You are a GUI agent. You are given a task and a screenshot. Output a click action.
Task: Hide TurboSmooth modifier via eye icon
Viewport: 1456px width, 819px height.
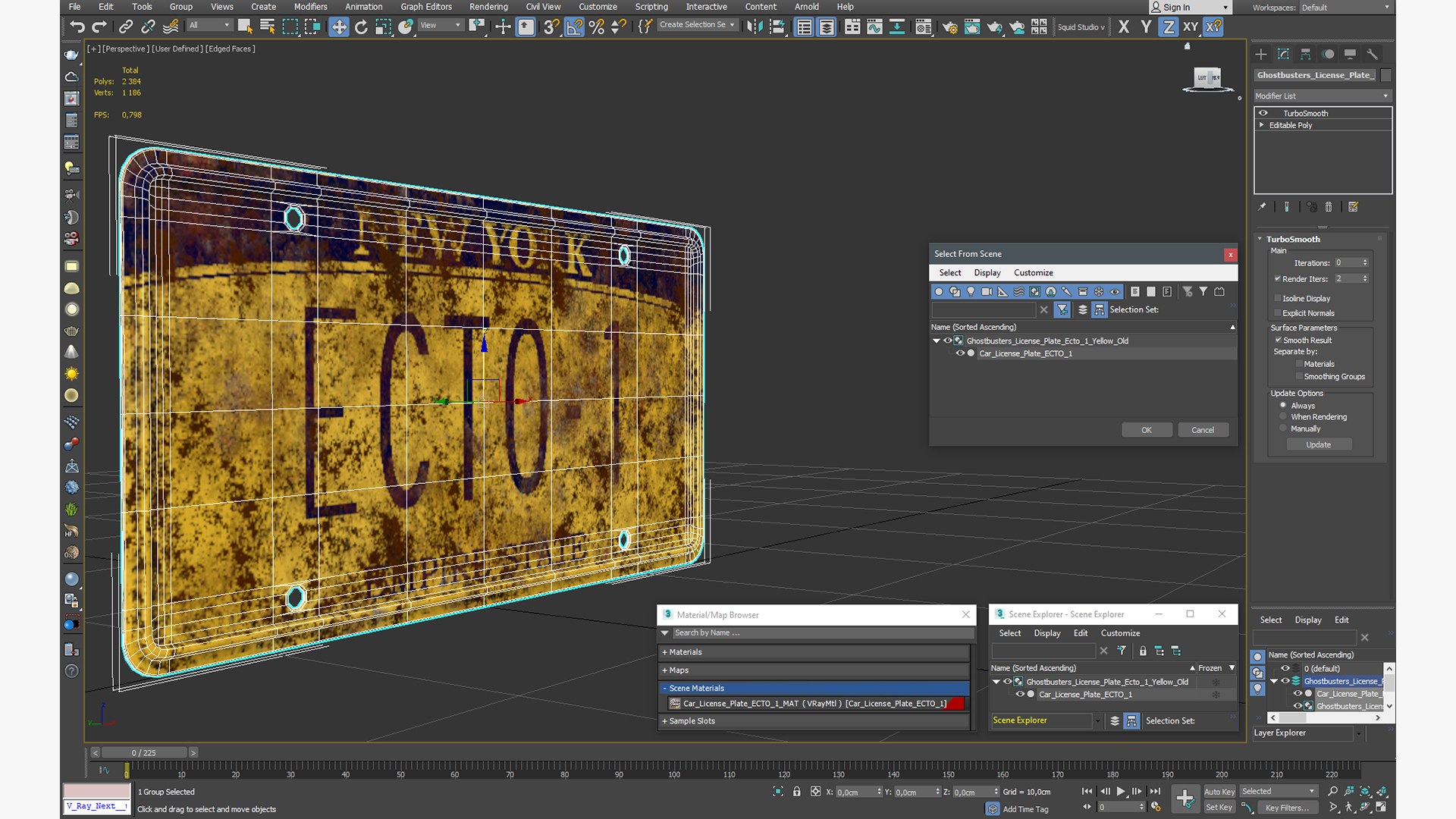tap(1263, 113)
